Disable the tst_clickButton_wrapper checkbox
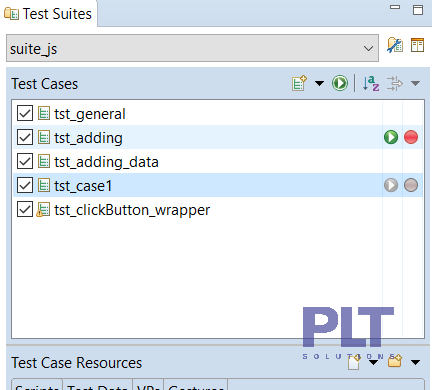The width and height of the screenshot is (432, 390). (25, 209)
